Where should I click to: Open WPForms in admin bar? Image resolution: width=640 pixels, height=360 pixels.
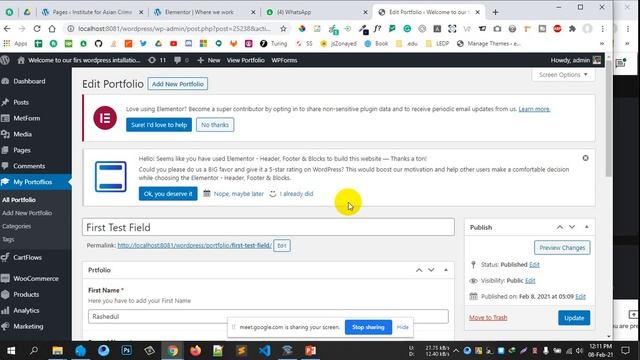point(284,60)
